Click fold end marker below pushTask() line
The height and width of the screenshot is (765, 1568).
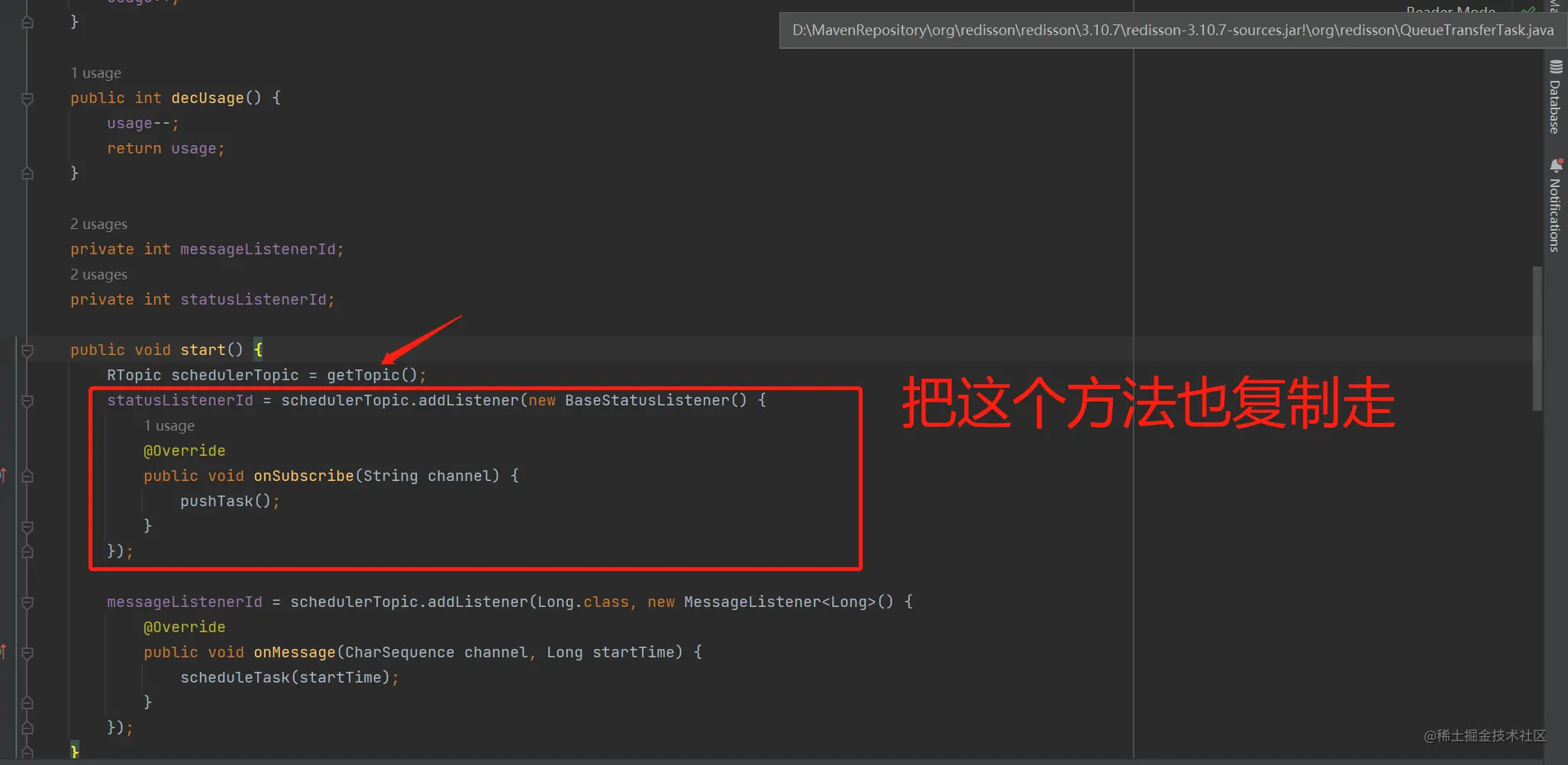tap(27, 527)
